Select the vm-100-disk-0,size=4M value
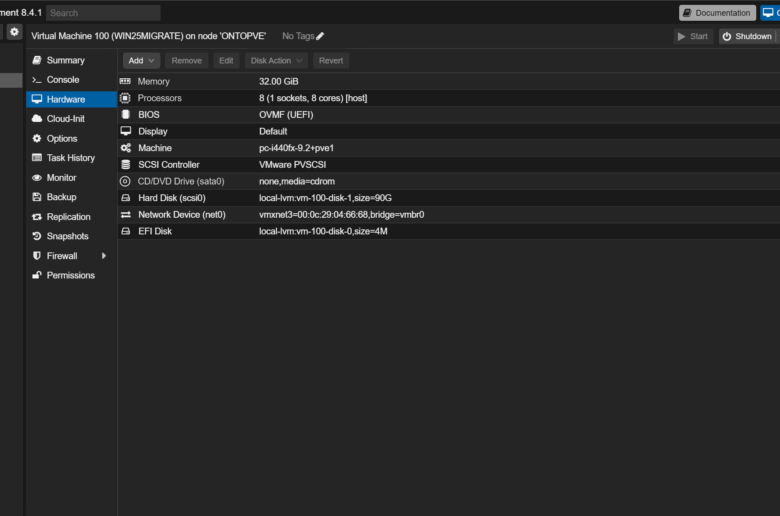The height and width of the screenshot is (516, 780). (x=323, y=231)
